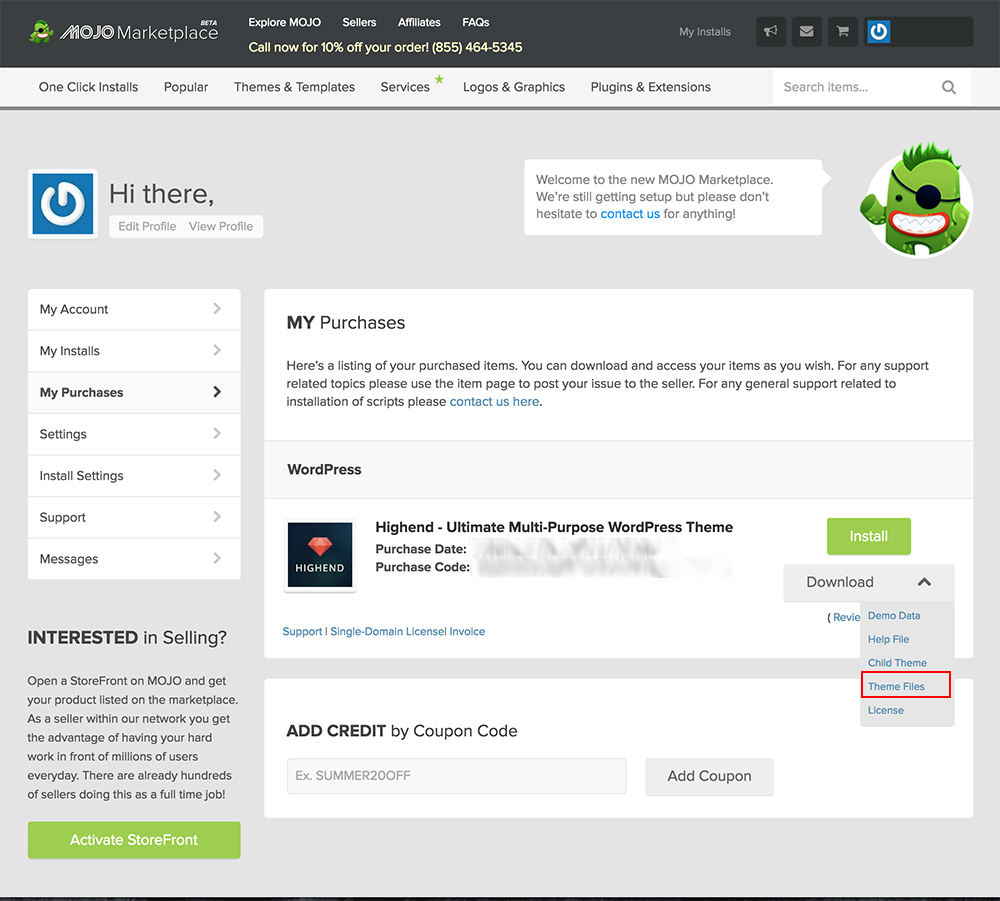1000x901 pixels.
Task: Click the green monster mascot image
Action: click(918, 200)
